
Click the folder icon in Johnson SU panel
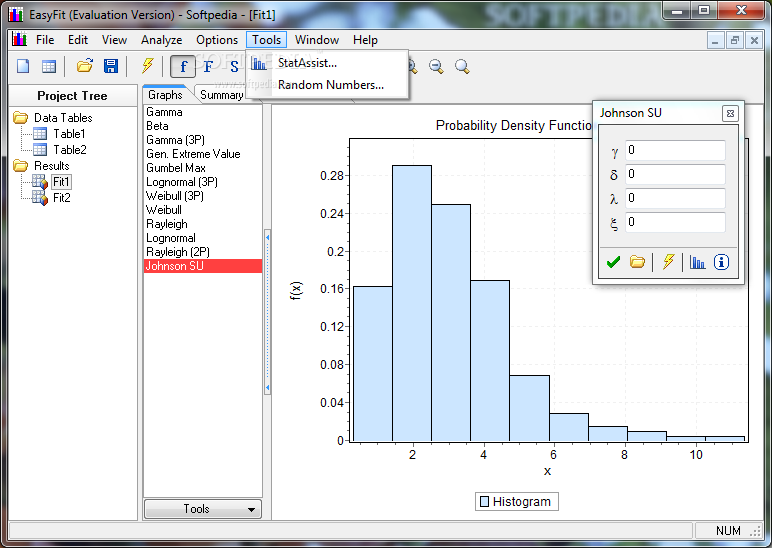pos(637,262)
